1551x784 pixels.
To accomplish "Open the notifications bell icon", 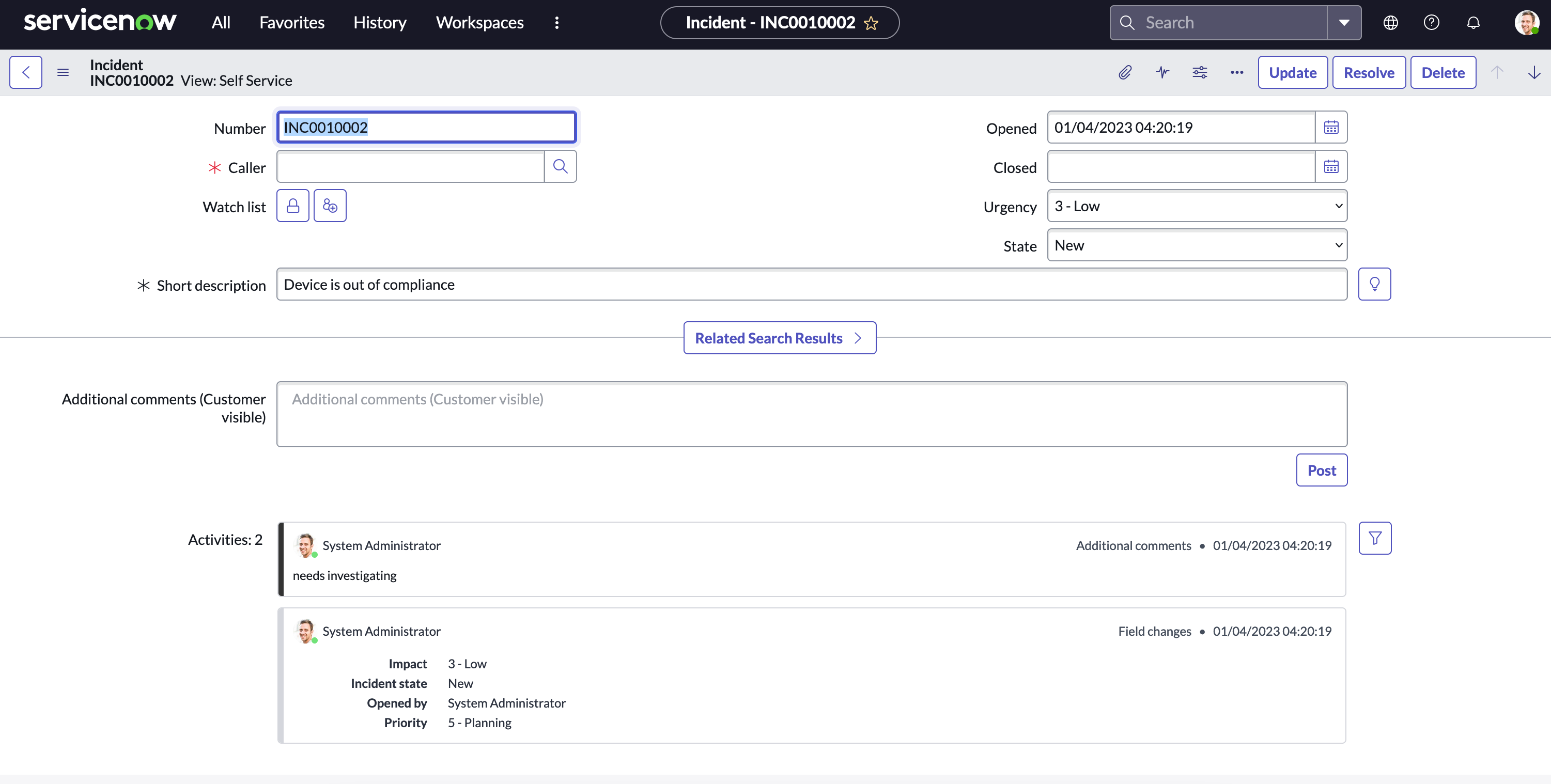I will coord(1474,22).
